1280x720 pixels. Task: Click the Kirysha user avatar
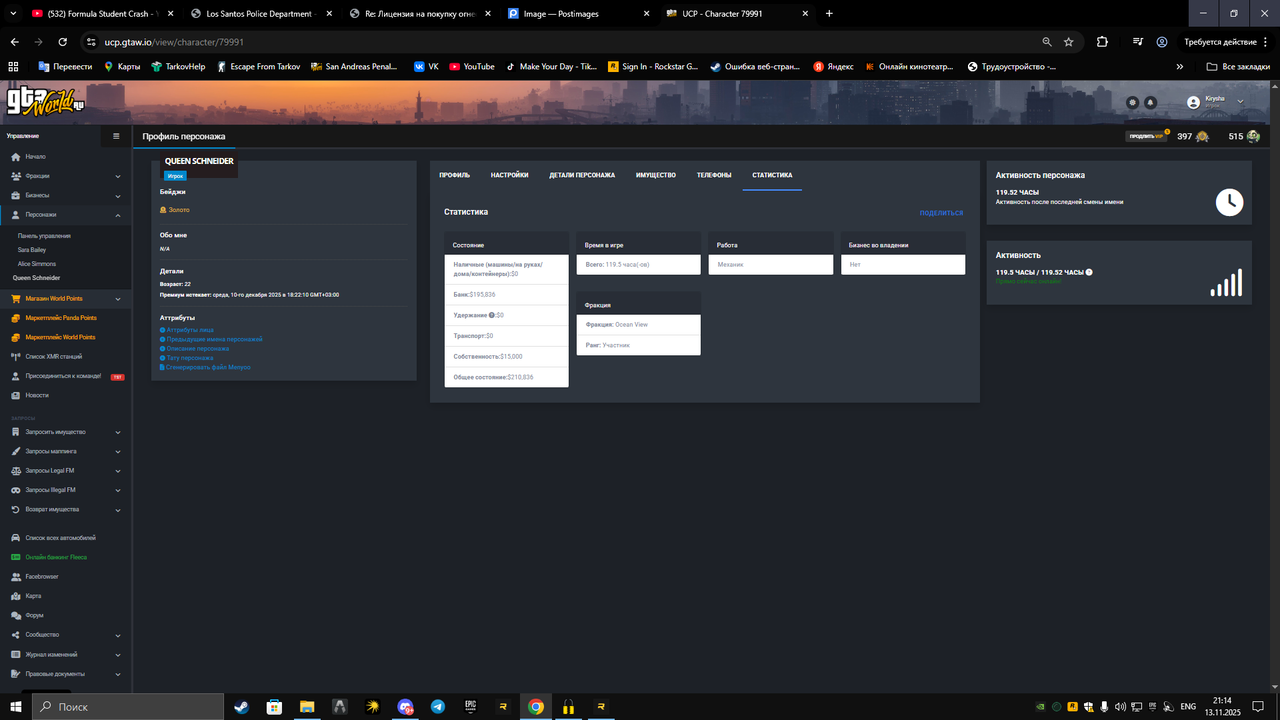pyautogui.click(x=1193, y=103)
